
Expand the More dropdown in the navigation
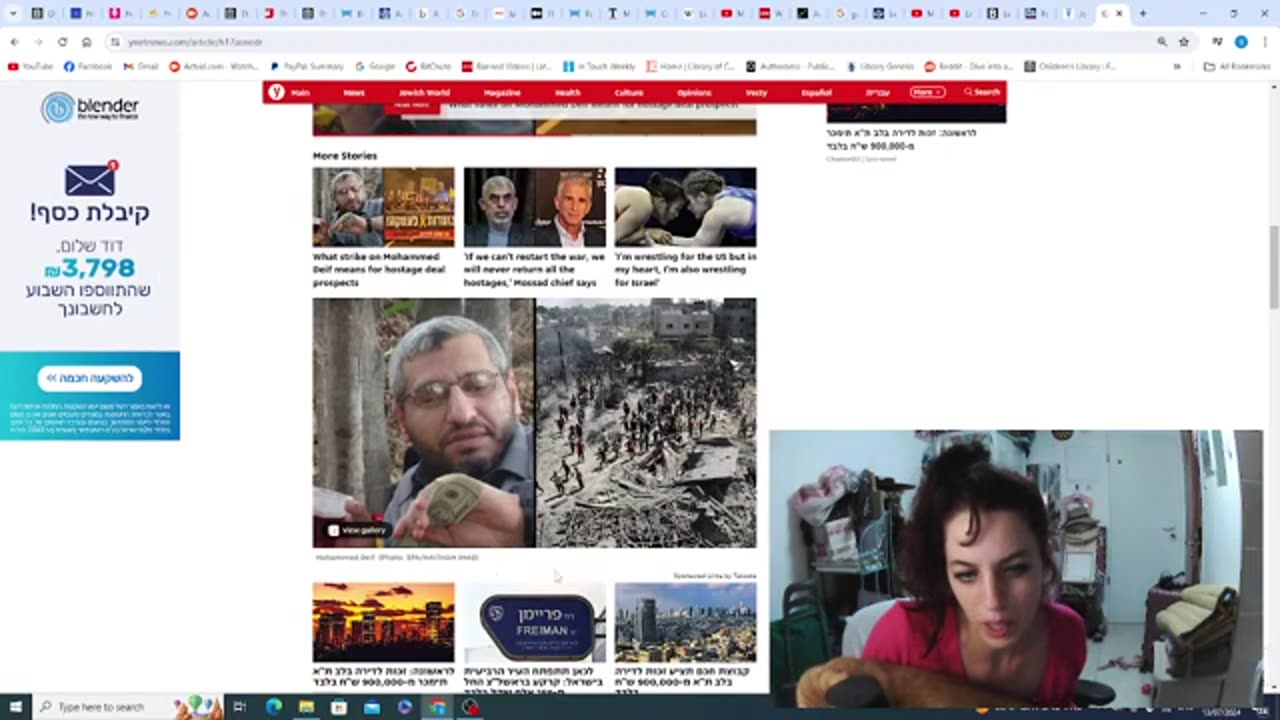[927, 92]
